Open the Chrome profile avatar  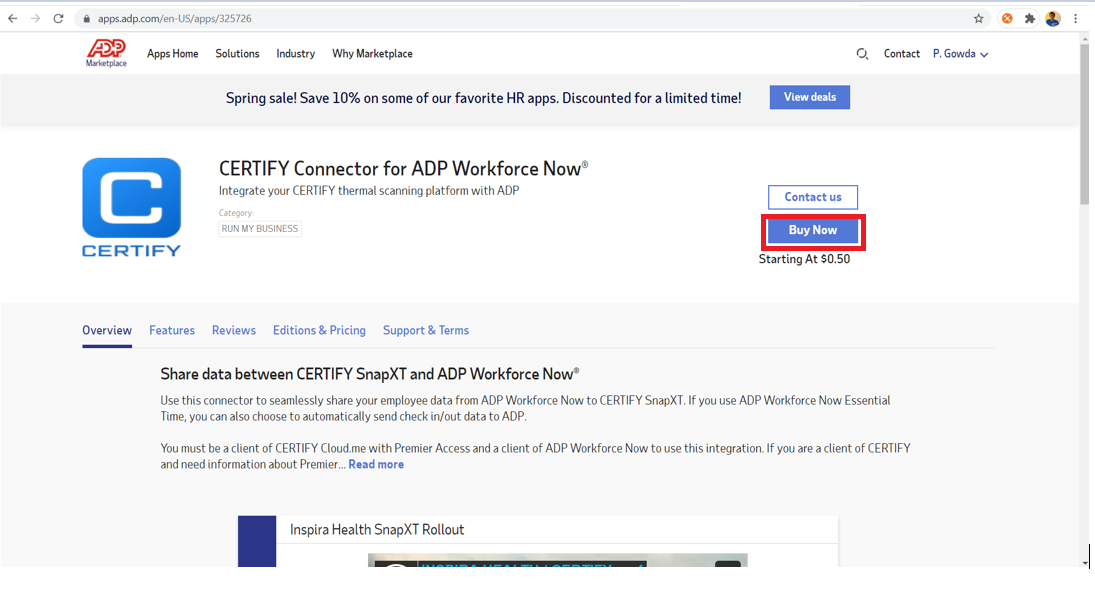1053,19
